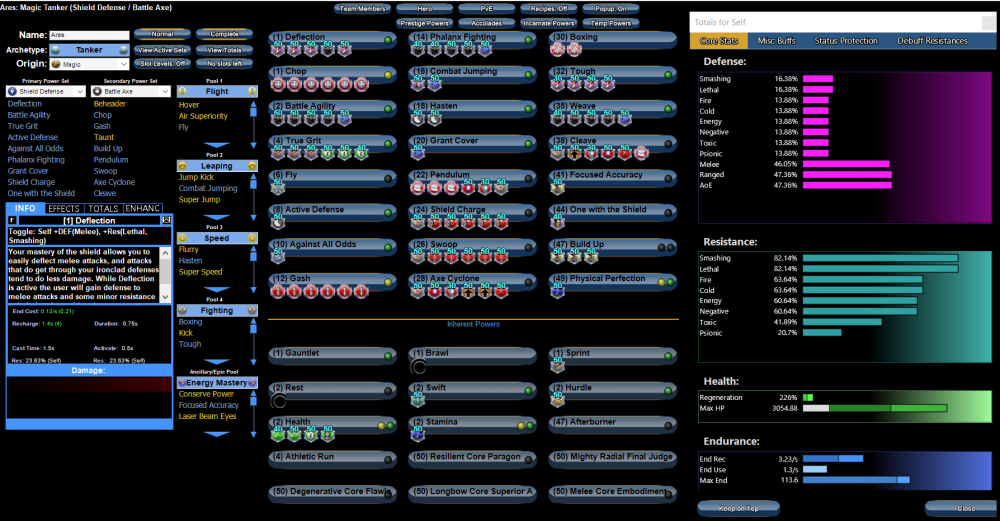
Task: Click the enhancement slot under Active Defense
Action: pos(279,222)
